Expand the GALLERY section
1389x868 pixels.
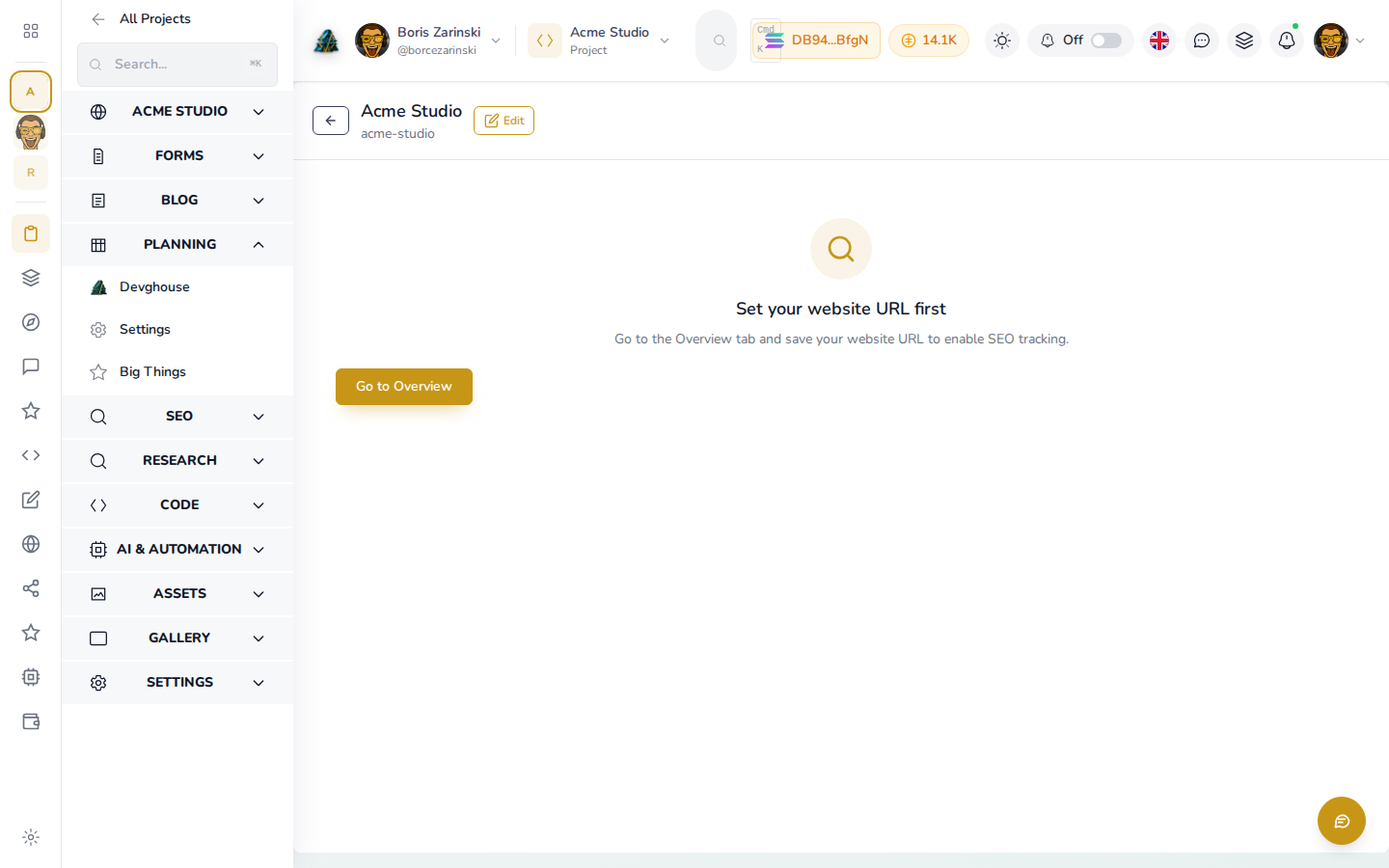click(x=177, y=638)
